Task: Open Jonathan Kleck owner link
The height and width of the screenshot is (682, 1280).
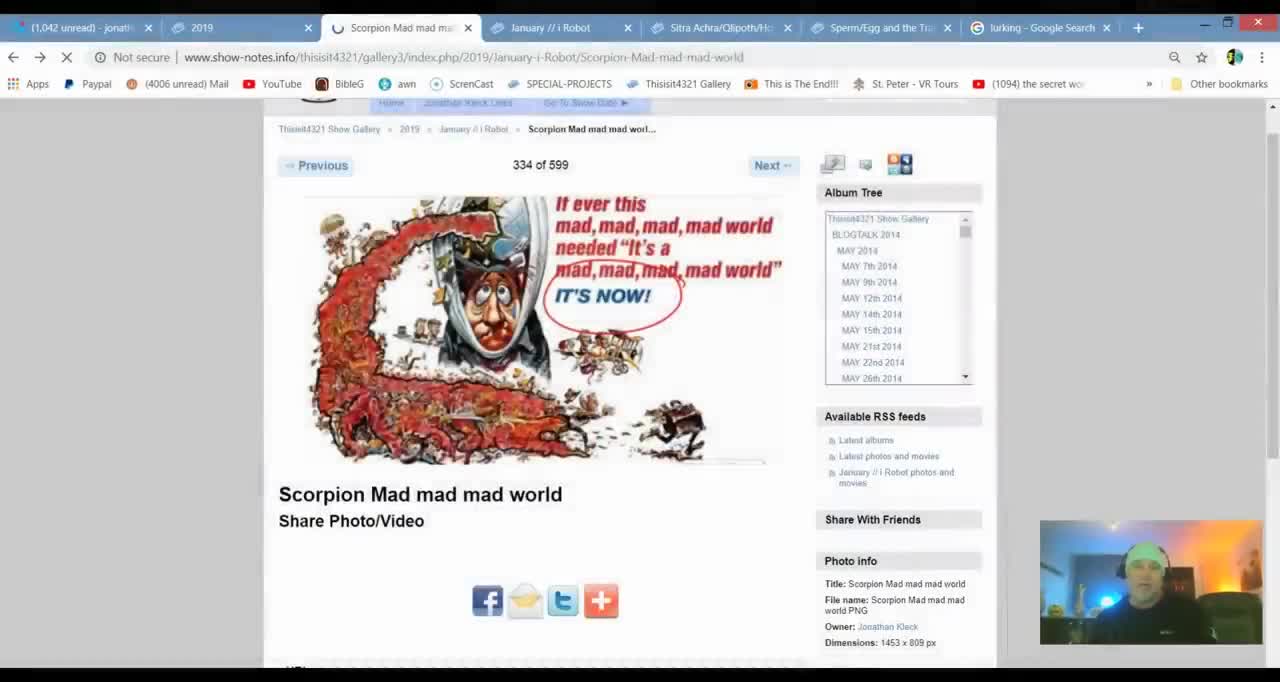Action: point(887,627)
